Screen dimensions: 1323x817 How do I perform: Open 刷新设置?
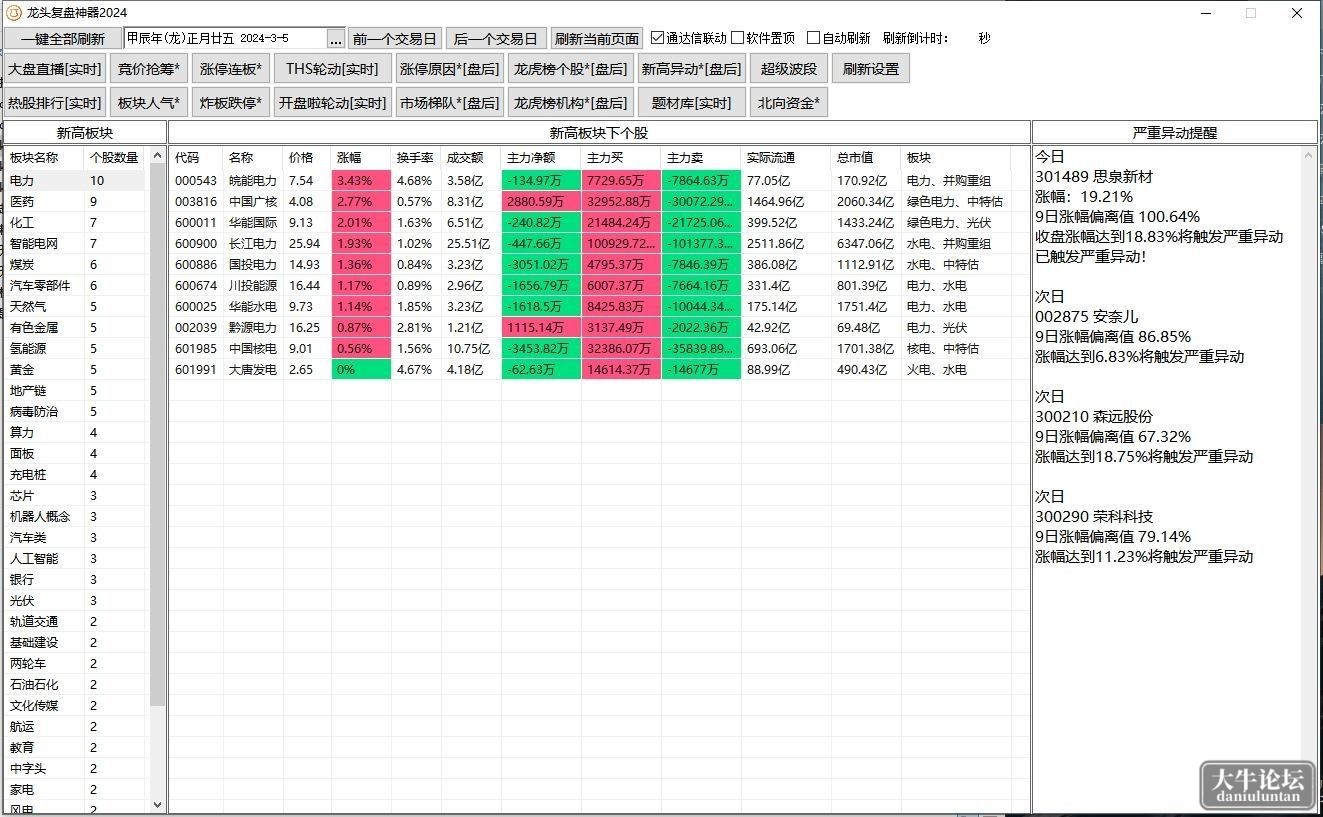click(x=871, y=69)
